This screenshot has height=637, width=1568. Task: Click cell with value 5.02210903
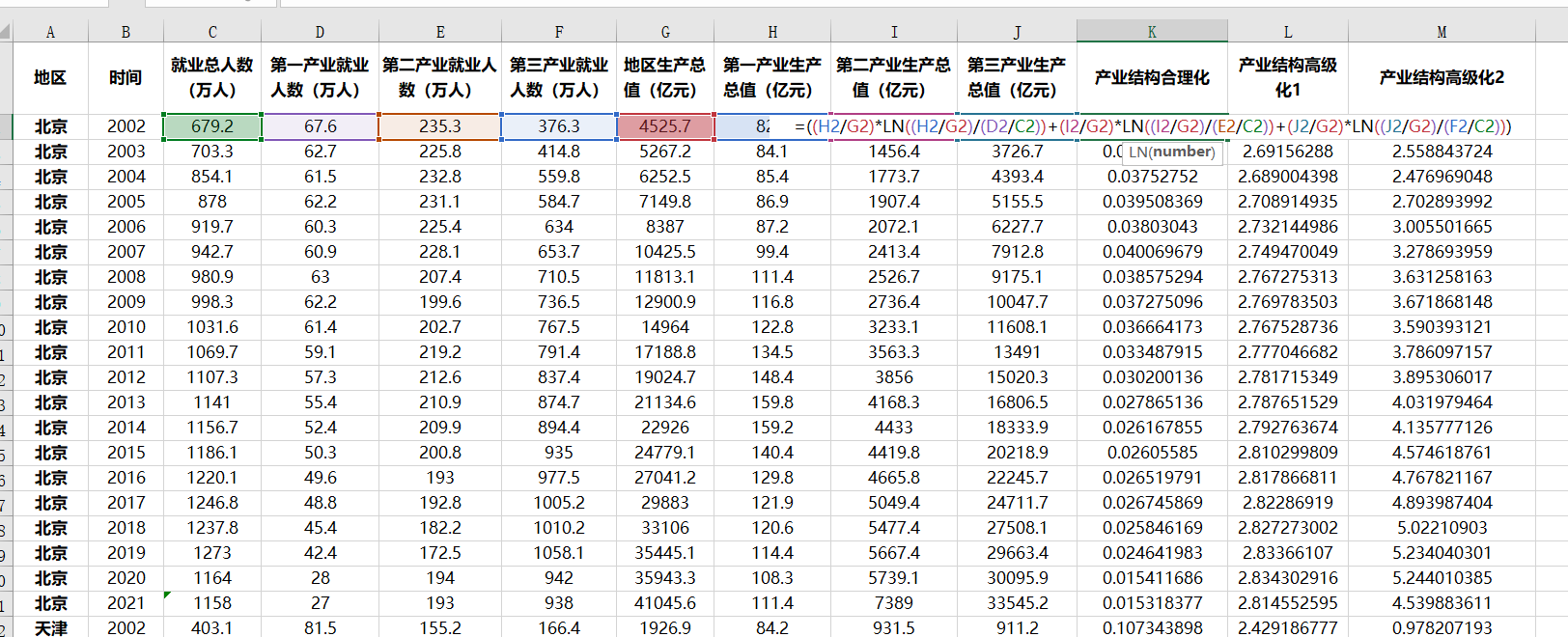(x=1442, y=528)
